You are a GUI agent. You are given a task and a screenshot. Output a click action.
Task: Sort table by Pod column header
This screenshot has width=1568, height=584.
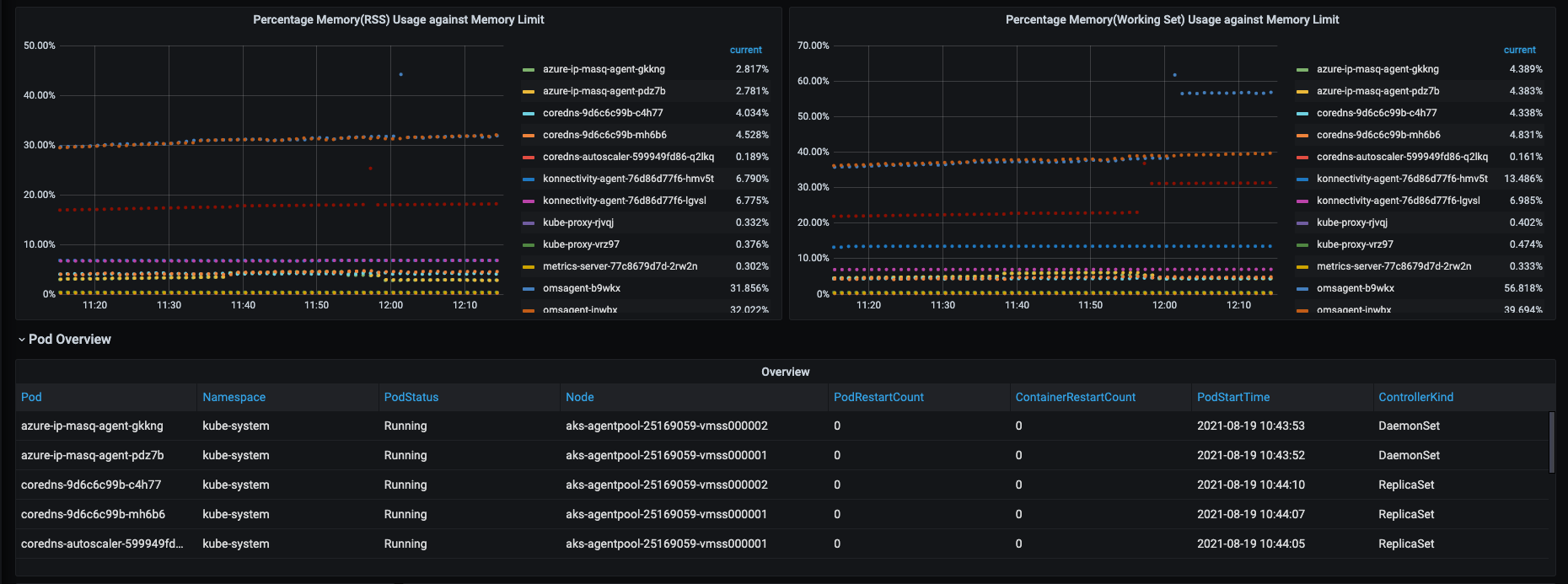point(31,397)
